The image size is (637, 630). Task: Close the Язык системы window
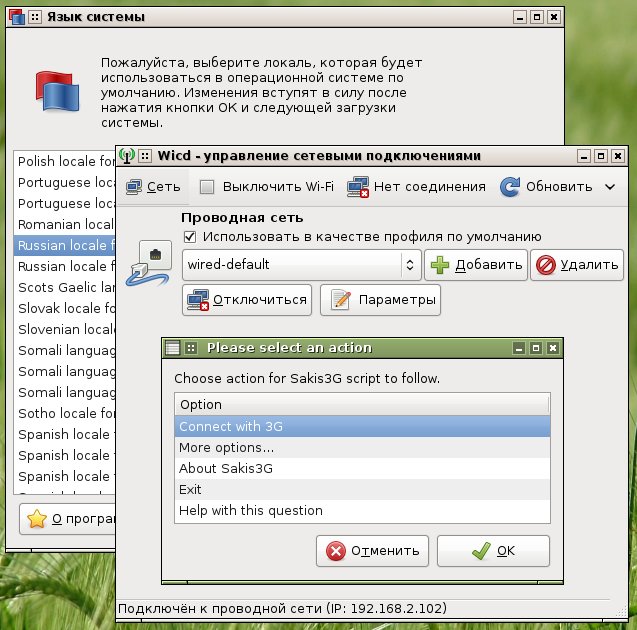pos(554,17)
